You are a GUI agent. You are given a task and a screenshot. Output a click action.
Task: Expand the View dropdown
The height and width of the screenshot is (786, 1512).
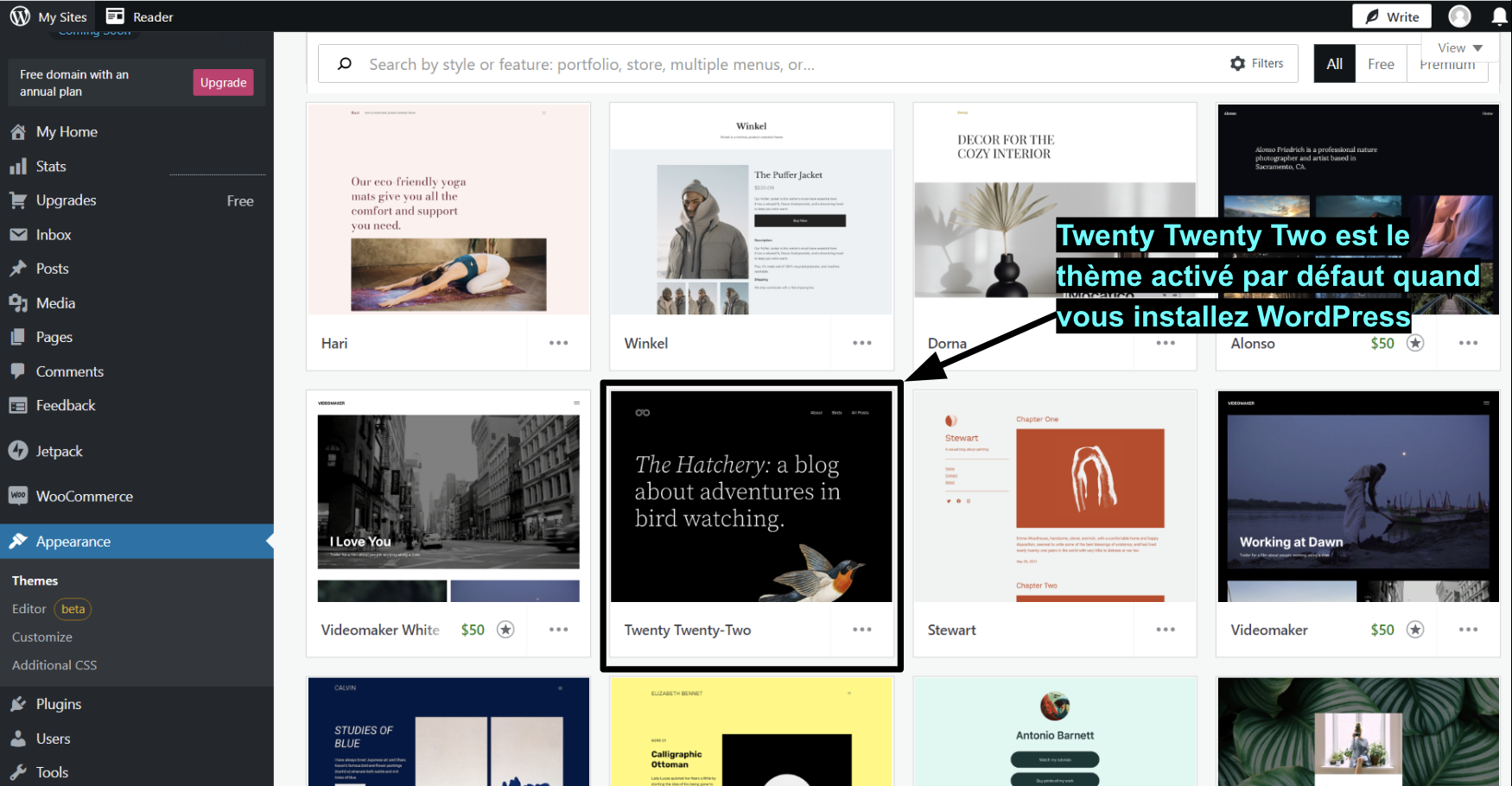pos(1459,48)
